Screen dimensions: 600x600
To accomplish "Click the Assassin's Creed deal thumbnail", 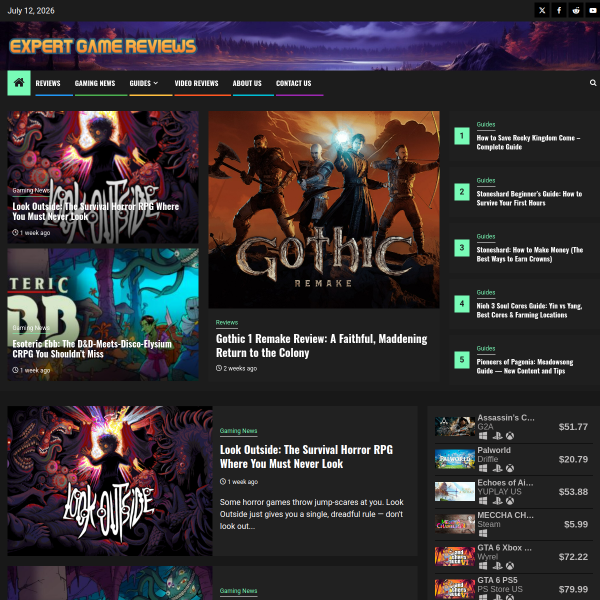I will coord(455,426).
